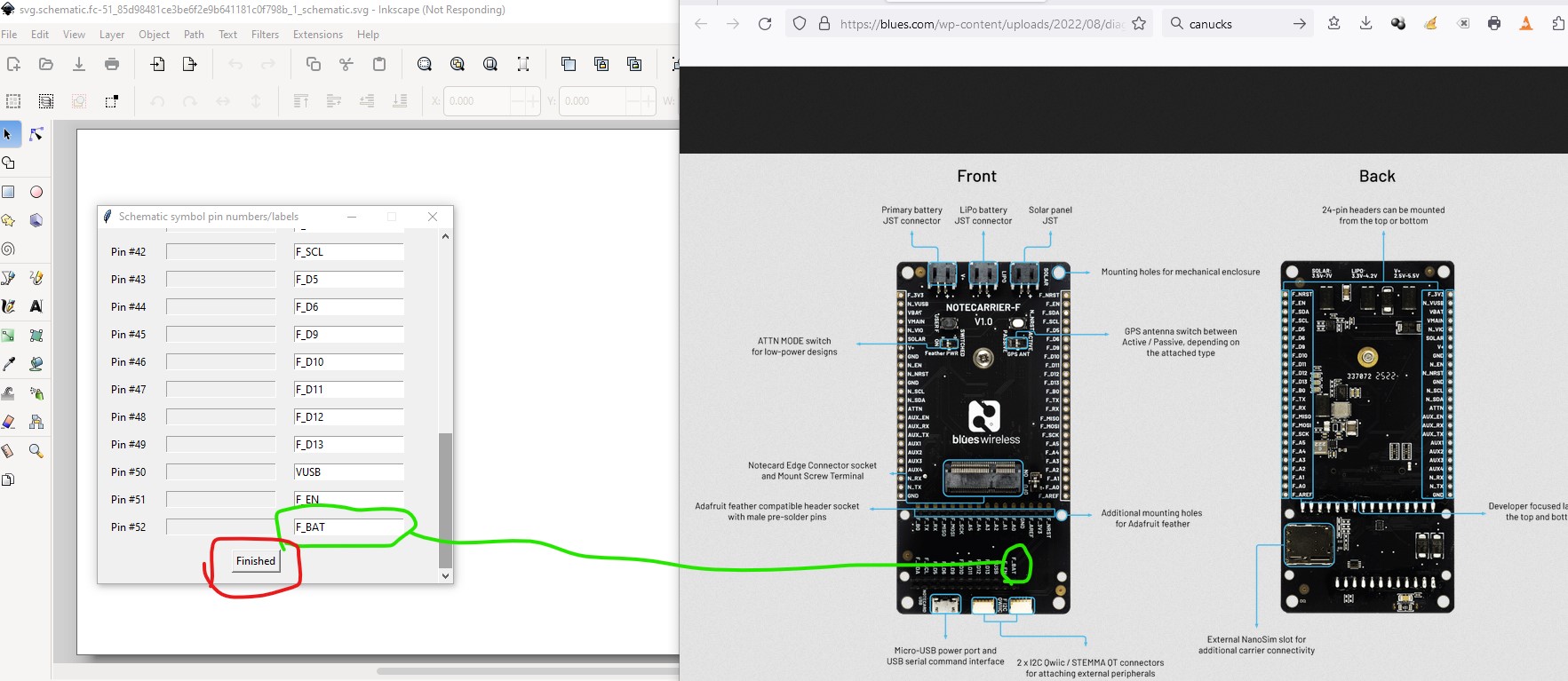The image size is (1568, 681).
Task: Click the Notecarrier back board image
Action: [1367, 437]
